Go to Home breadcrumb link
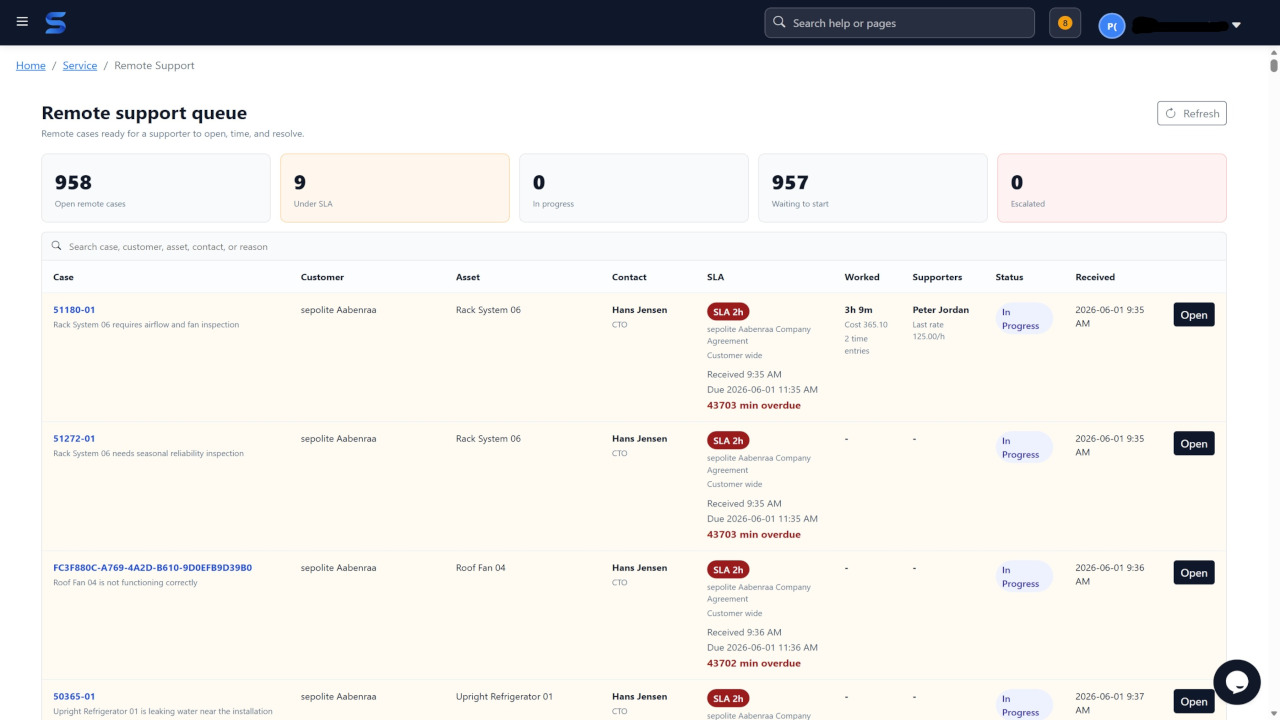This screenshot has width=1280, height=720. [x=31, y=65]
